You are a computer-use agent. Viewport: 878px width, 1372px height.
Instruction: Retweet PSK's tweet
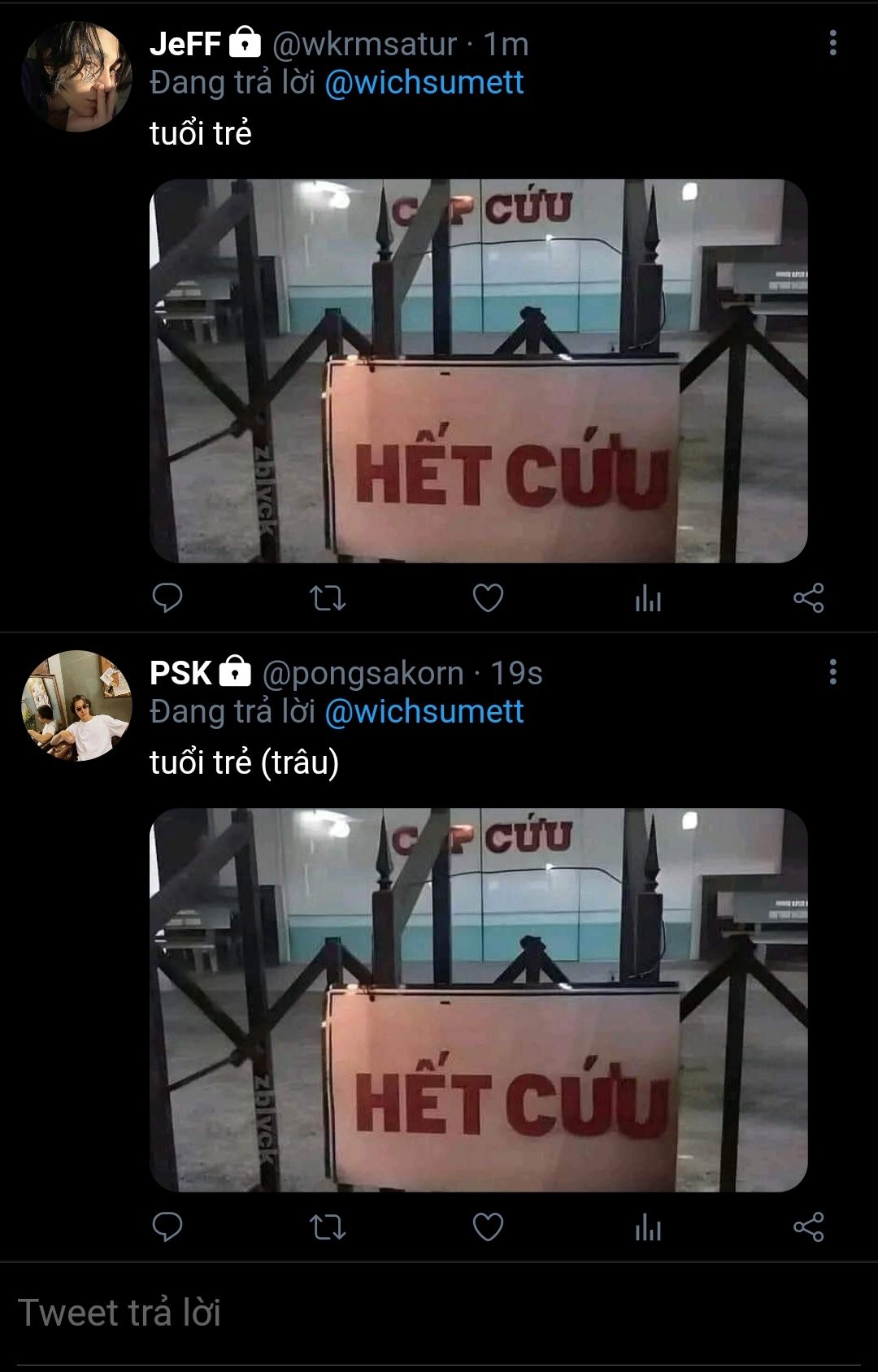(x=328, y=1227)
